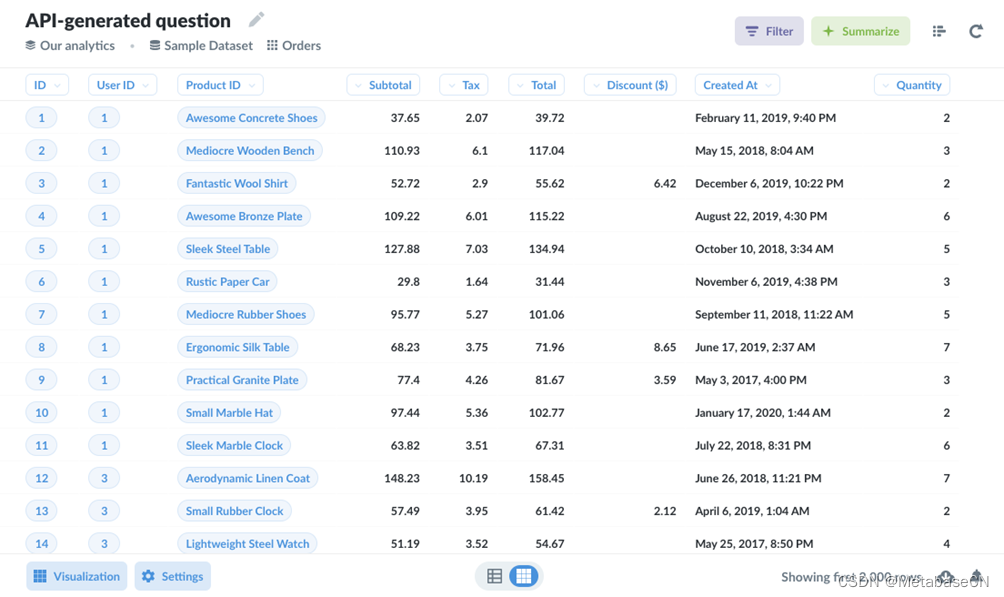Click order ID 5 pill
The height and width of the screenshot is (597, 1004).
pos(42,249)
